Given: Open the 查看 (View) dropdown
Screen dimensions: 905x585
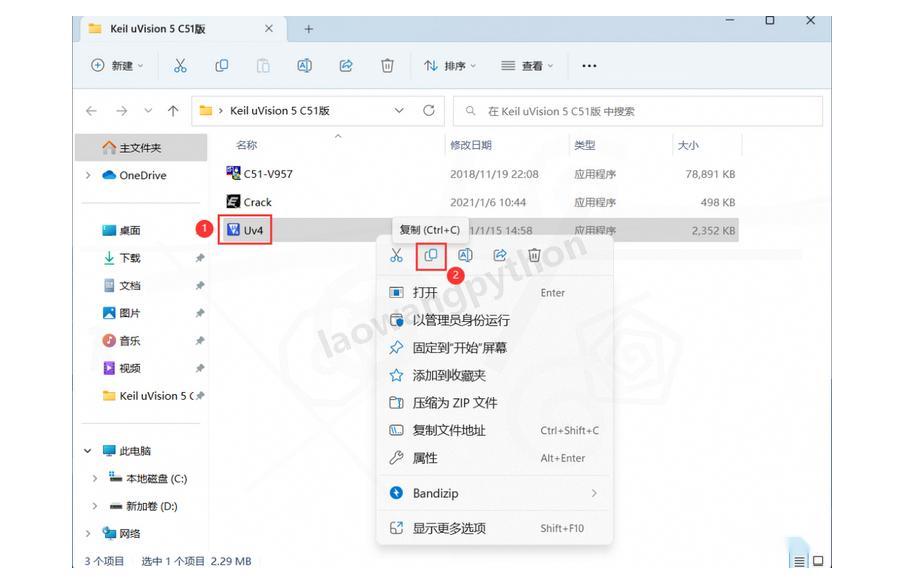Looking at the screenshot, I should click(527, 66).
